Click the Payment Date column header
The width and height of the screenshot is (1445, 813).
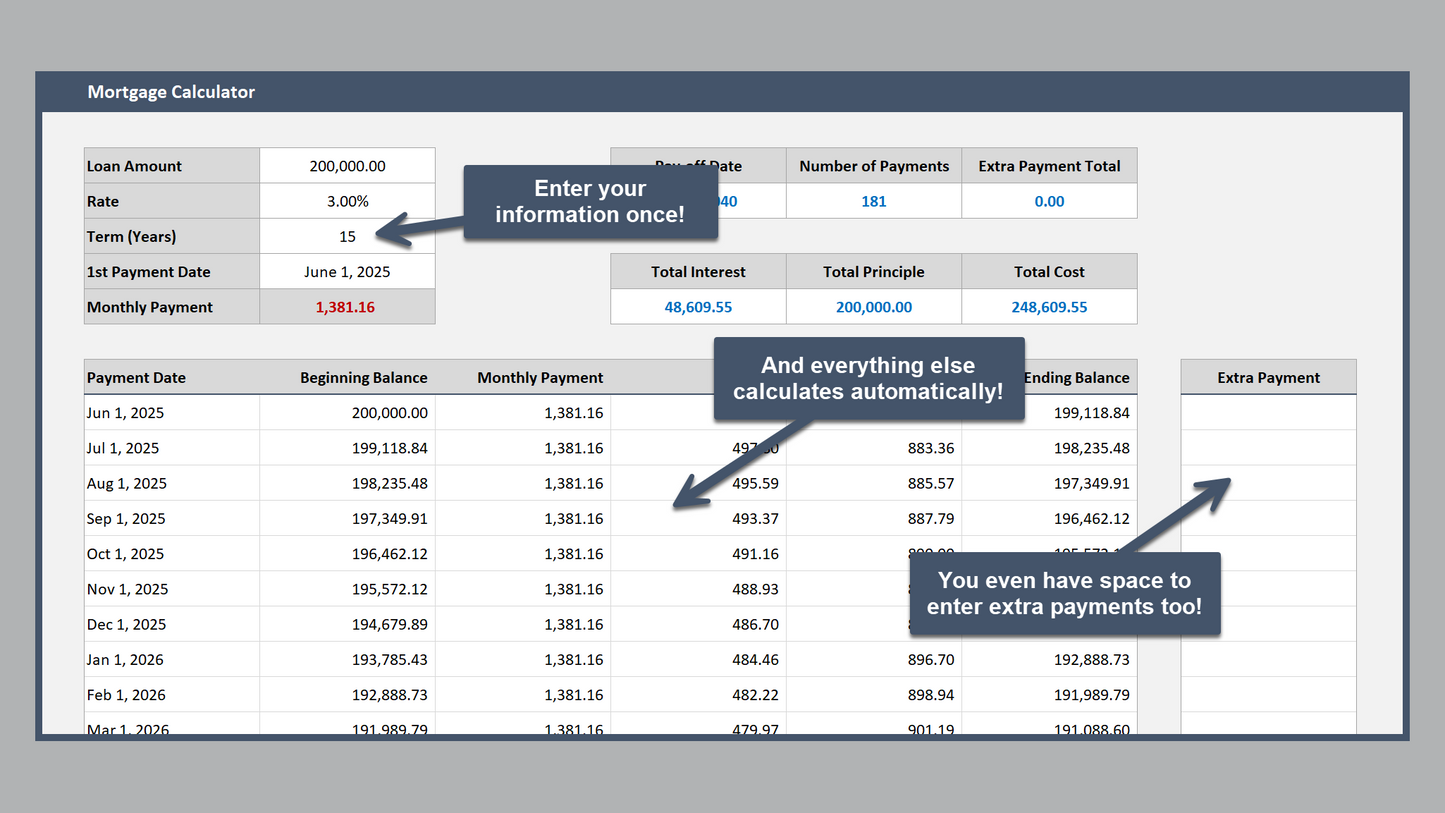coord(172,378)
